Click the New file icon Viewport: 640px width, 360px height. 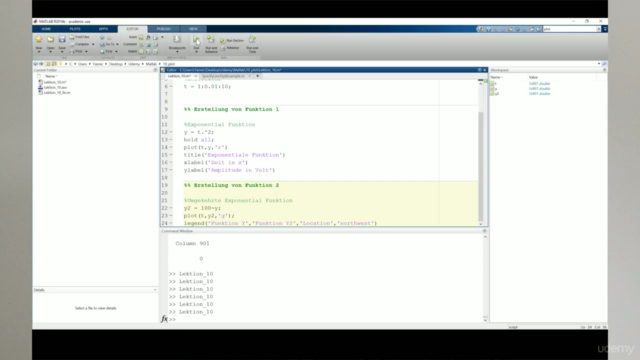(39, 39)
